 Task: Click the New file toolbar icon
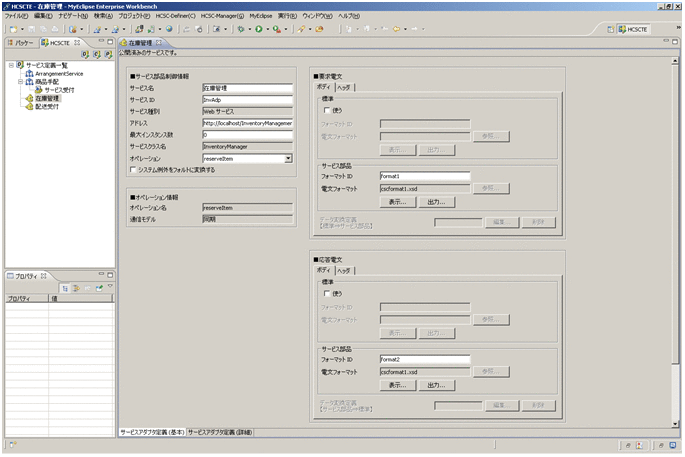click(11, 29)
